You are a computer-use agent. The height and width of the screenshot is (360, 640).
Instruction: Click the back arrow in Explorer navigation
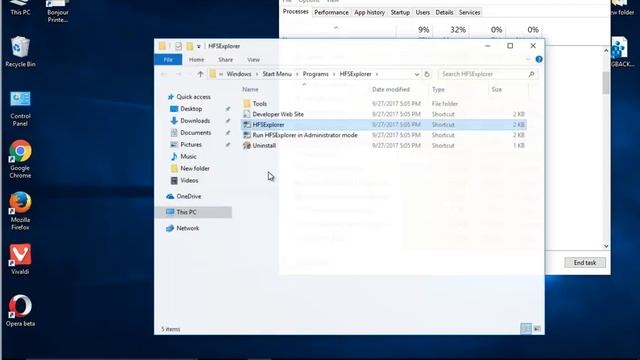(164, 74)
